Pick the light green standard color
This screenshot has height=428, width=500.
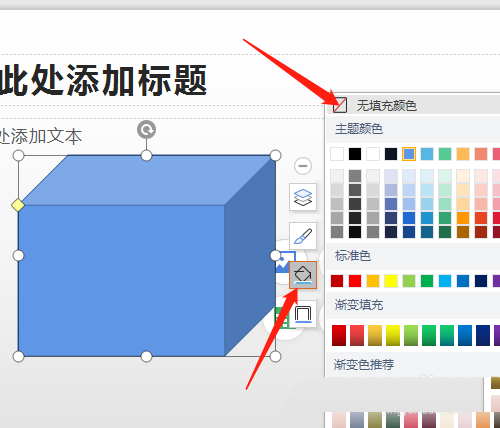(x=409, y=281)
